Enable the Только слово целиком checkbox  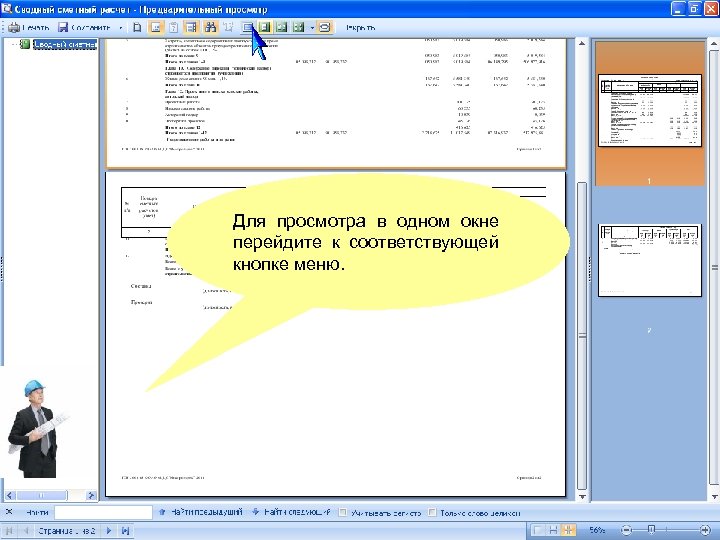click(x=433, y=512)
